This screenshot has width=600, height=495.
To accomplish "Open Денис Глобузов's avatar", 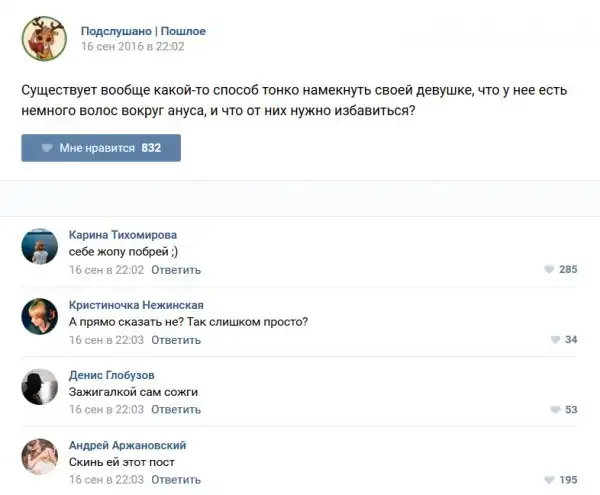I will [x=39, y=386].
